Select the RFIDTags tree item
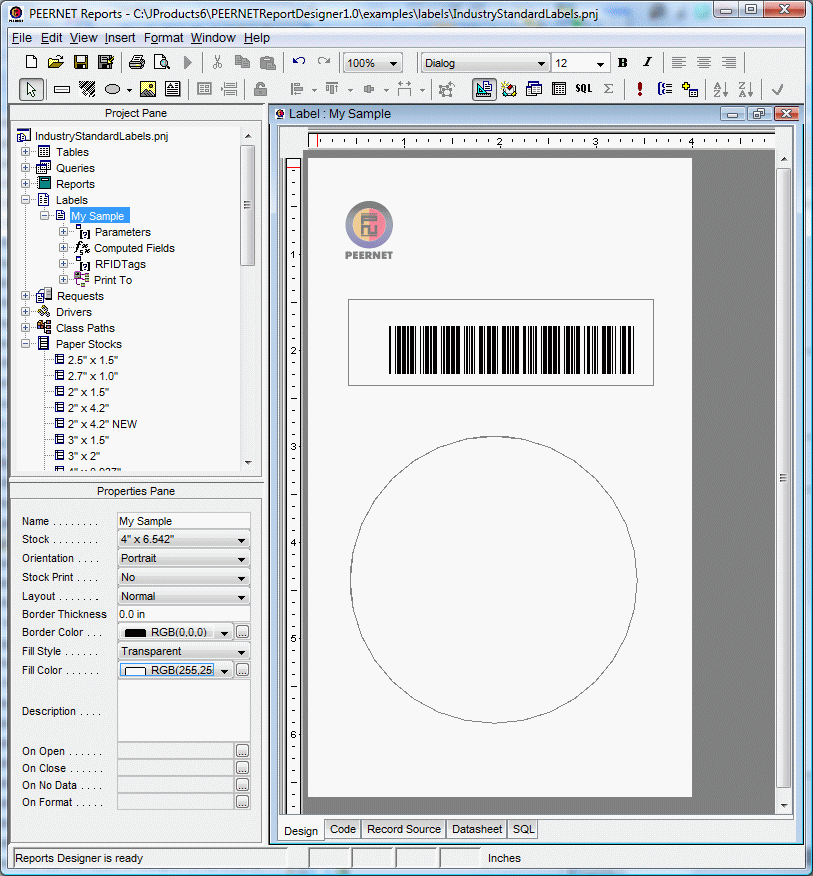The width and height of the screenshot is (813, 876). pyautogui.click(x=120, y=264)
